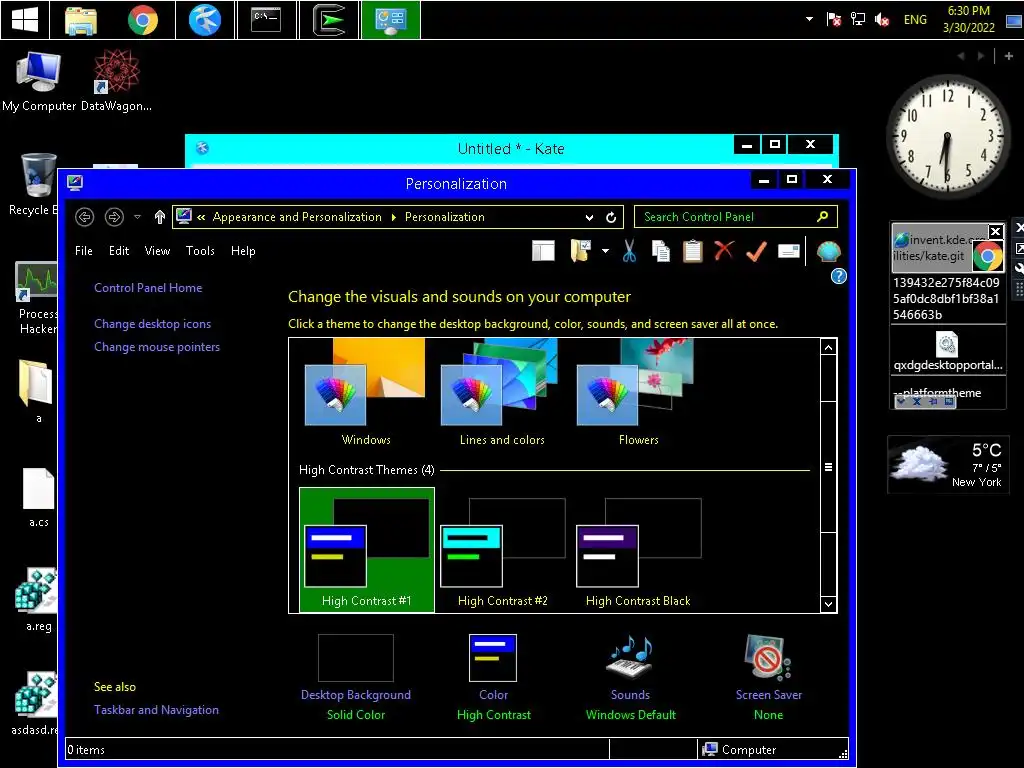The image size is (1024, 768).
Task: Go to Control Panel Home
Action: point(148,288)
